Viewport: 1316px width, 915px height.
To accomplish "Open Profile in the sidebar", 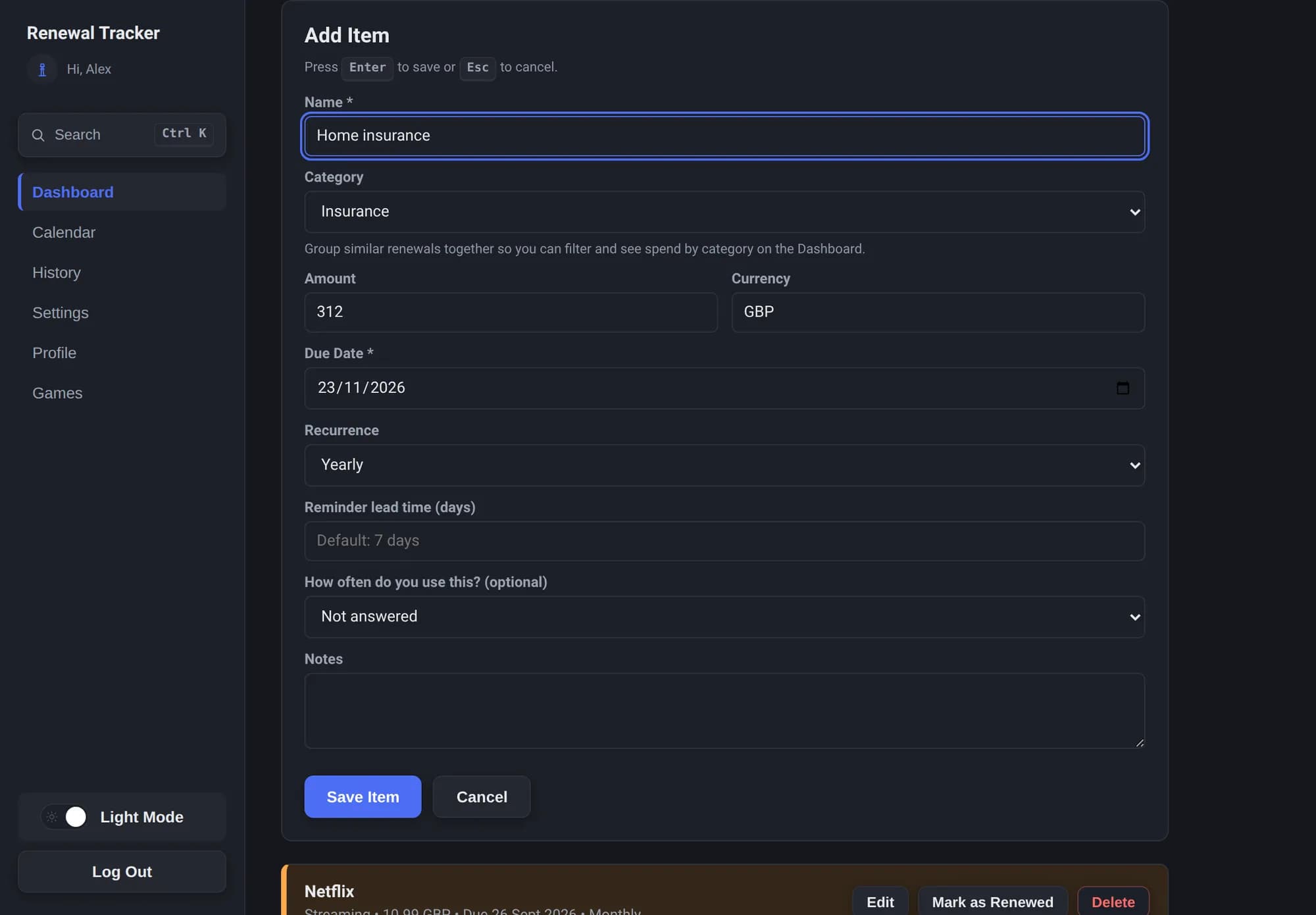I will pos(122,353).
